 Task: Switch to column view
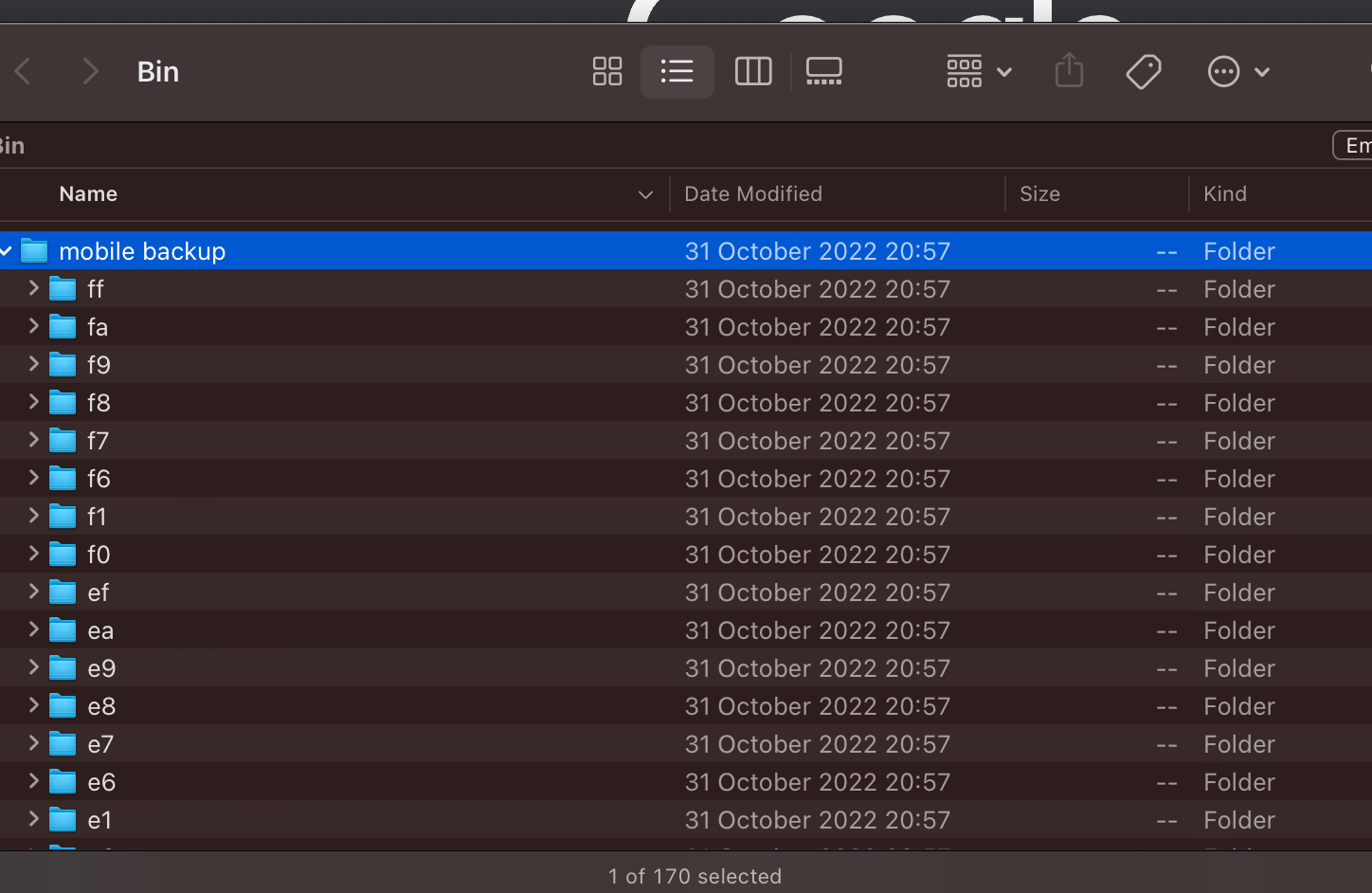[x=753, y=71]
